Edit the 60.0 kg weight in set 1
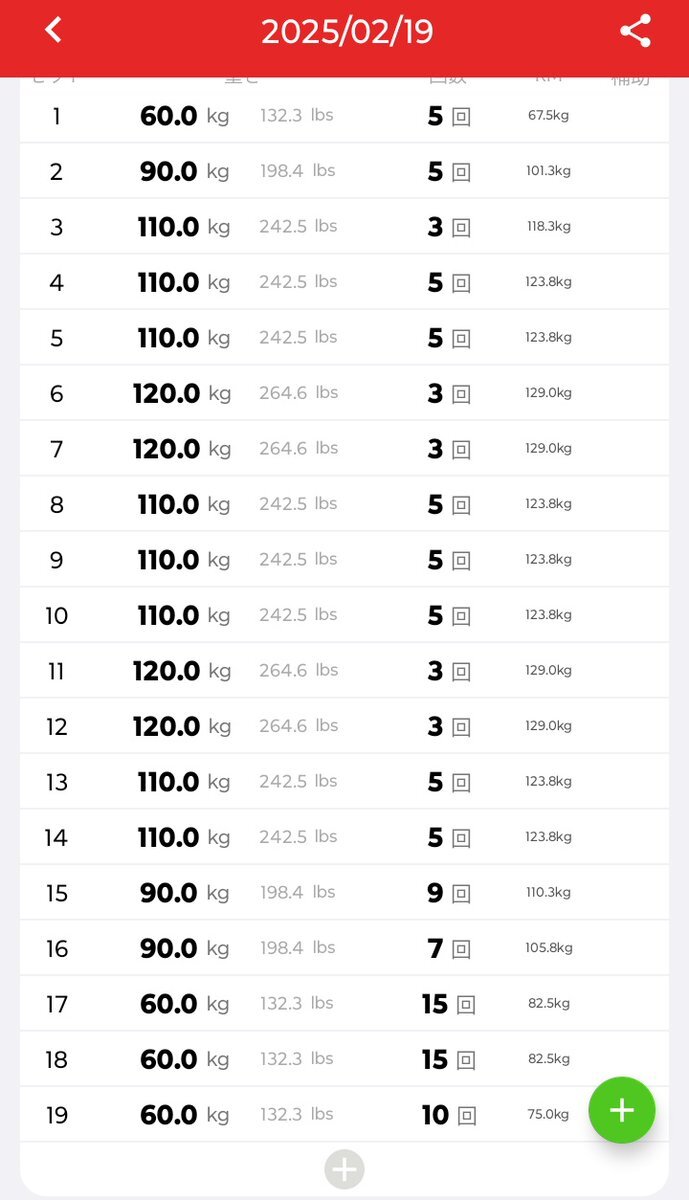This screenshot has height=1200, width=689. tap(168, 116)
